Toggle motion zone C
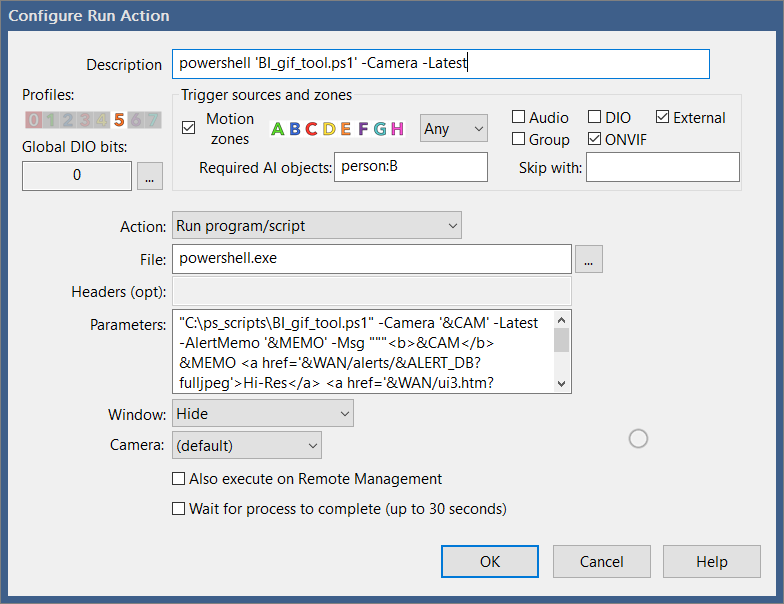The image size is (784, 604). coord(311,129)
